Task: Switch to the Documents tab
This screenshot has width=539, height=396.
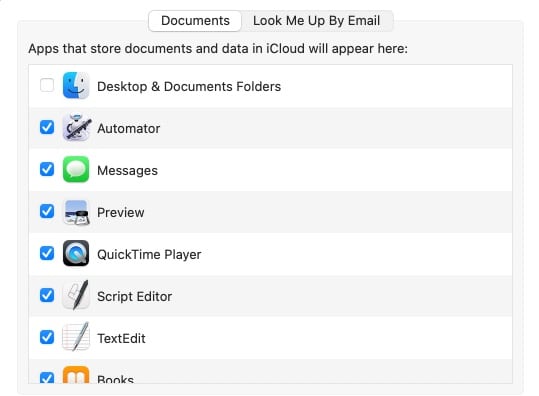Action: pos(195,21)
